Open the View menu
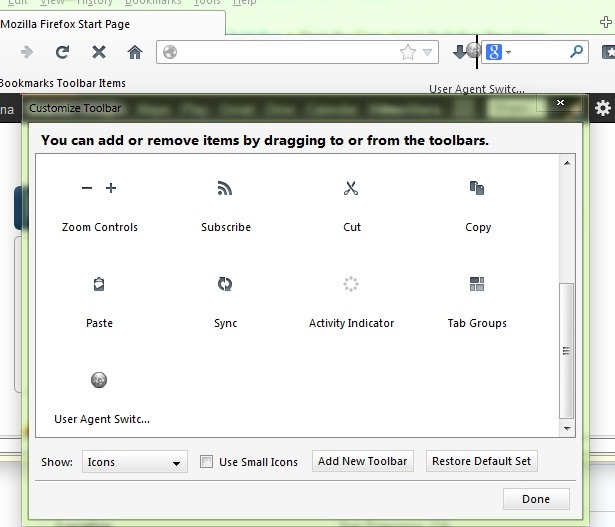615x527 pixels. (x=52, y=2)
